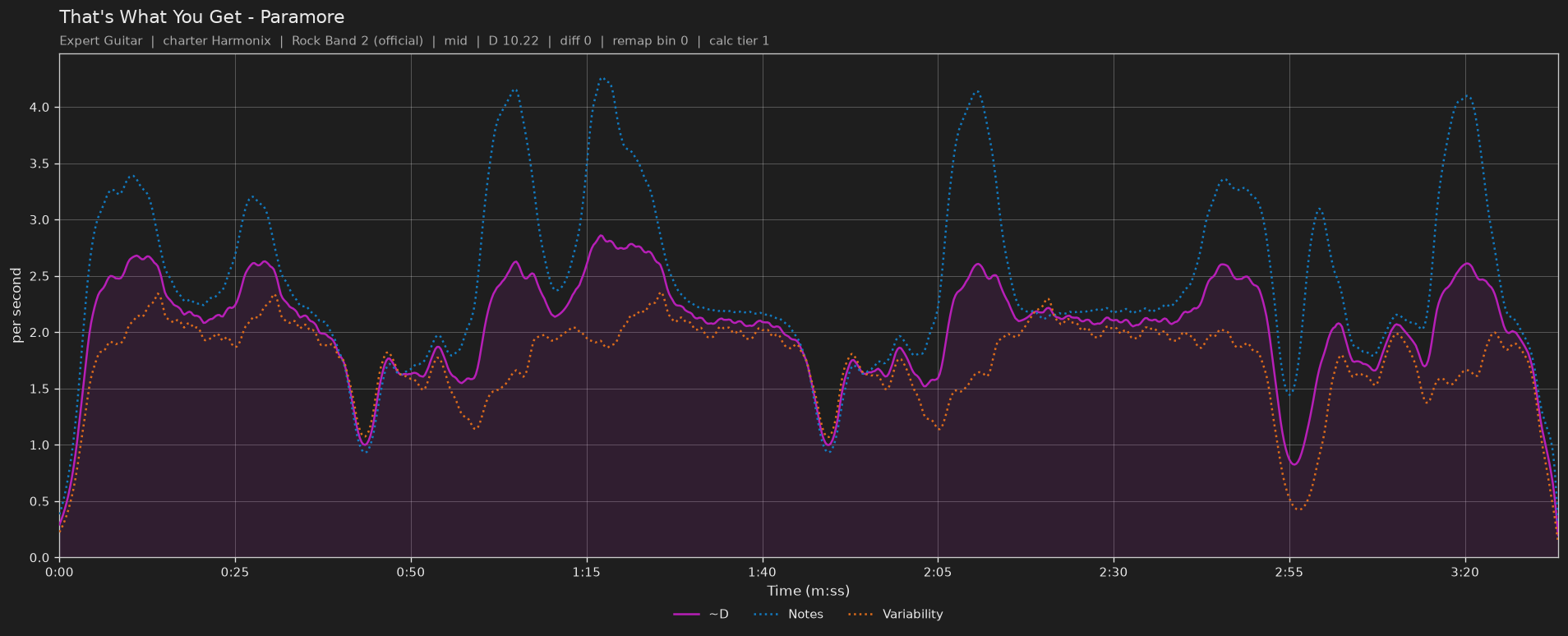Image resolution: width=1568 pixels, height=636 pixels.
Task: Click the 0:00 time axis tick label
Action: pyautogui.click(x=59, y=573)
